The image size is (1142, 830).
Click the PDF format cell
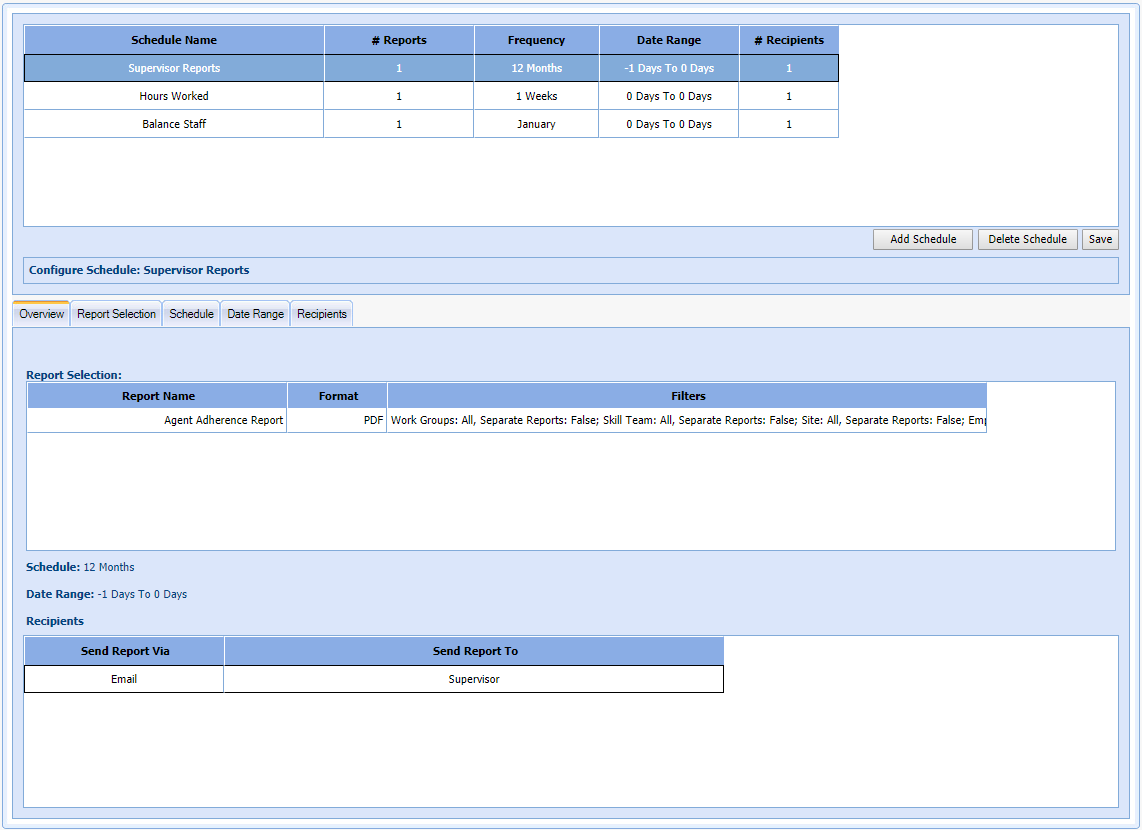pyautogui.click(x=338, y=421)
